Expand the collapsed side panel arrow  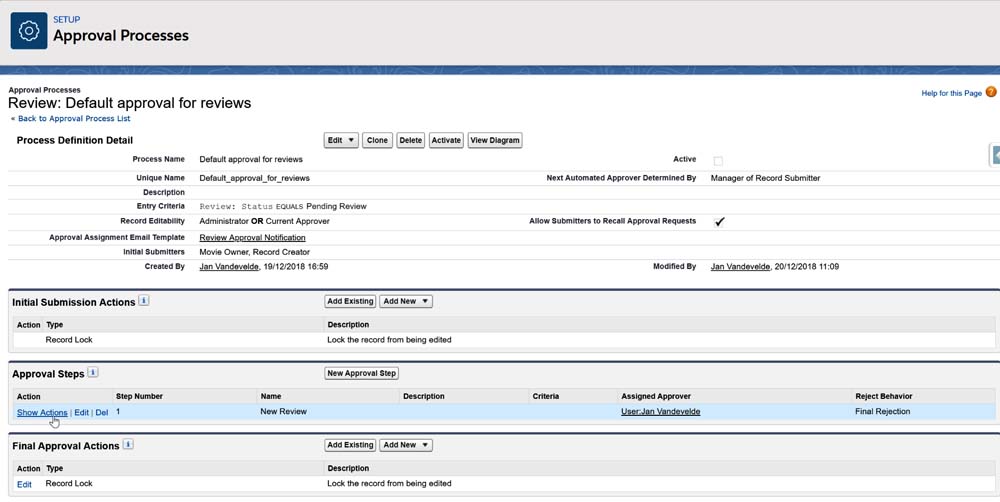pos(995,155)
